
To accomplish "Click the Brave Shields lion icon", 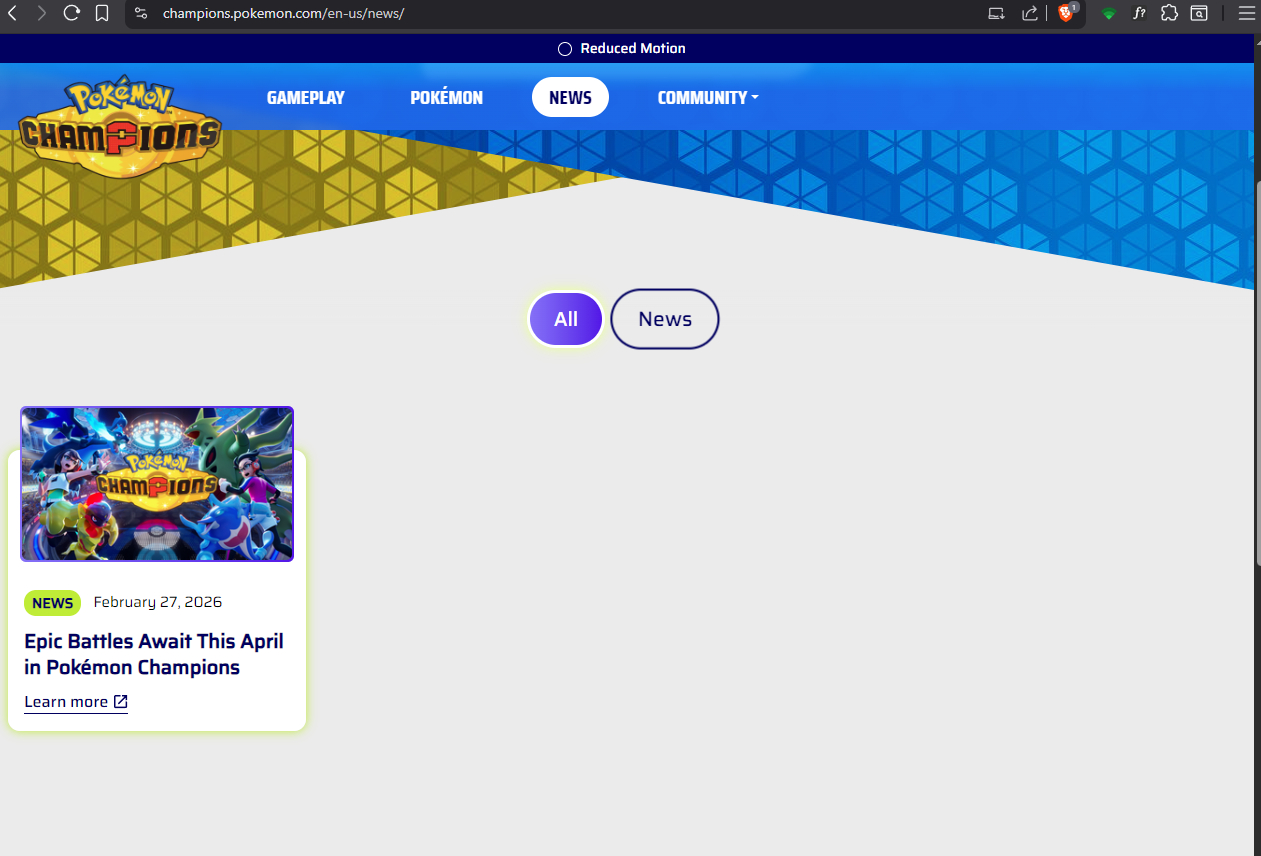I will point(1065,13).
